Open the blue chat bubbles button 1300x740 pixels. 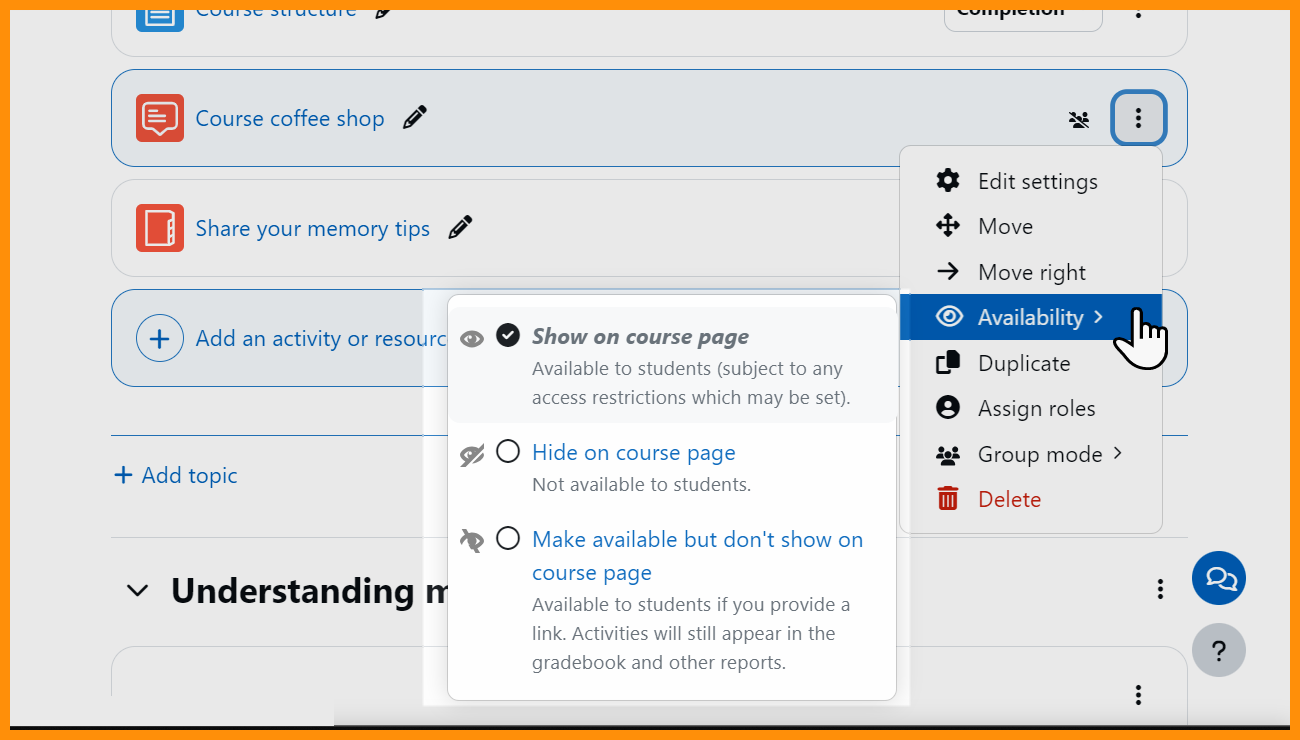pyautogui.click(x=1219, y=578)
